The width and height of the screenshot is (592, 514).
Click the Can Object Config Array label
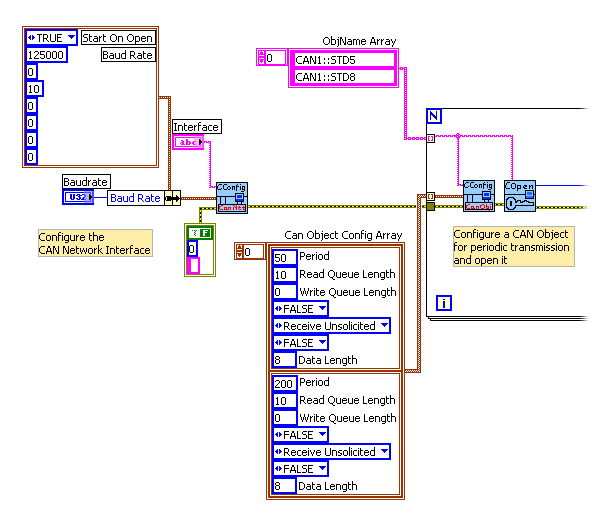343,235
